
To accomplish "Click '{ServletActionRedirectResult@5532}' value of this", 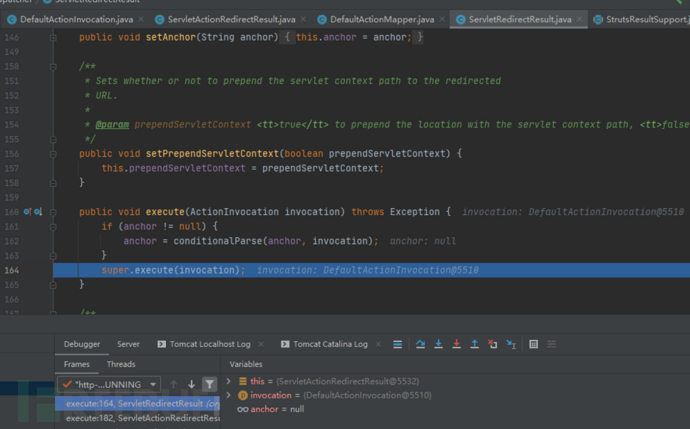I will [x=348, y=381].
